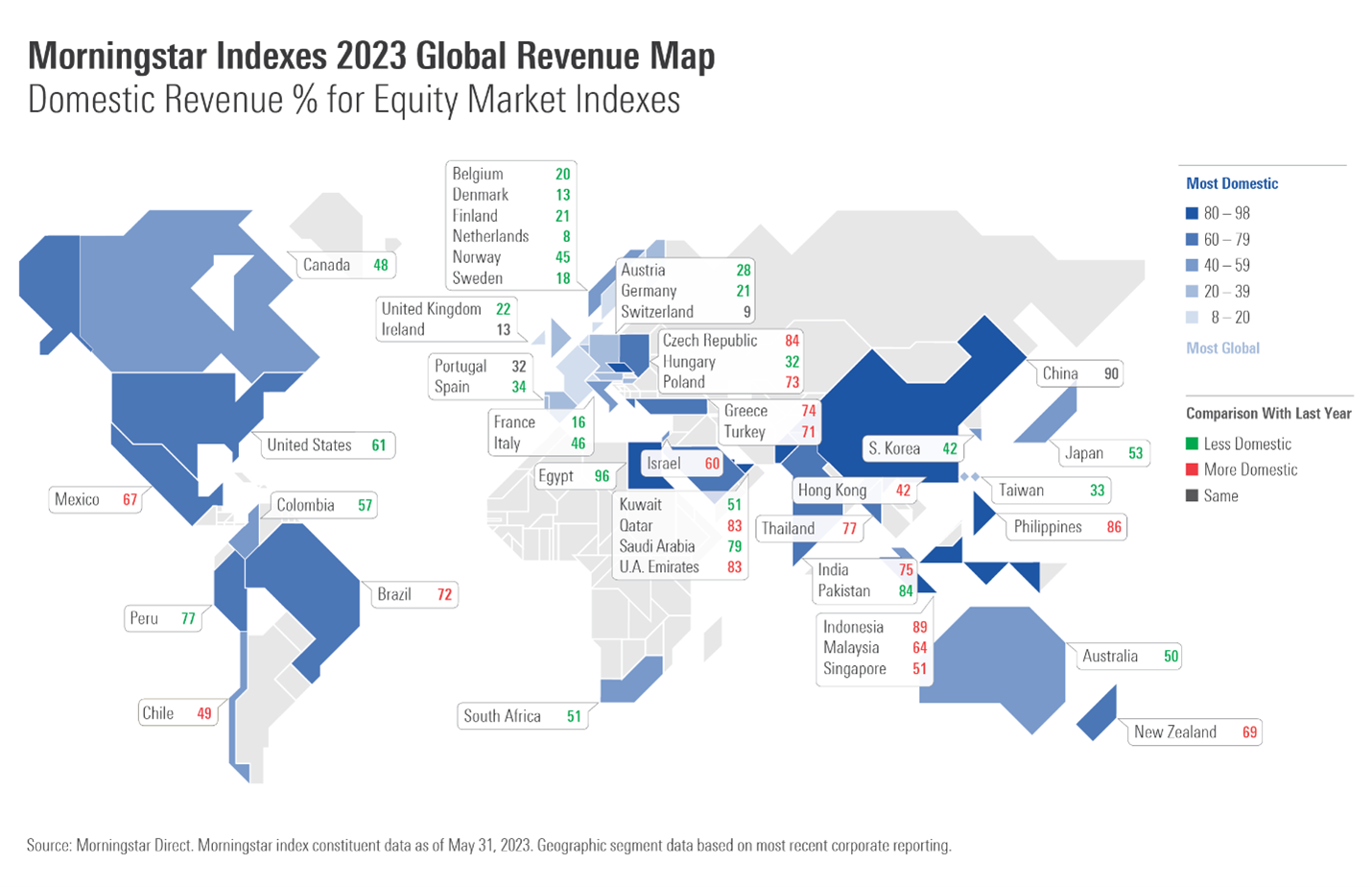Click the China 90 label
Image resolution: width=1372 pixels, height=887 pixels.
pyautogui.click(x=1079, y=373)
